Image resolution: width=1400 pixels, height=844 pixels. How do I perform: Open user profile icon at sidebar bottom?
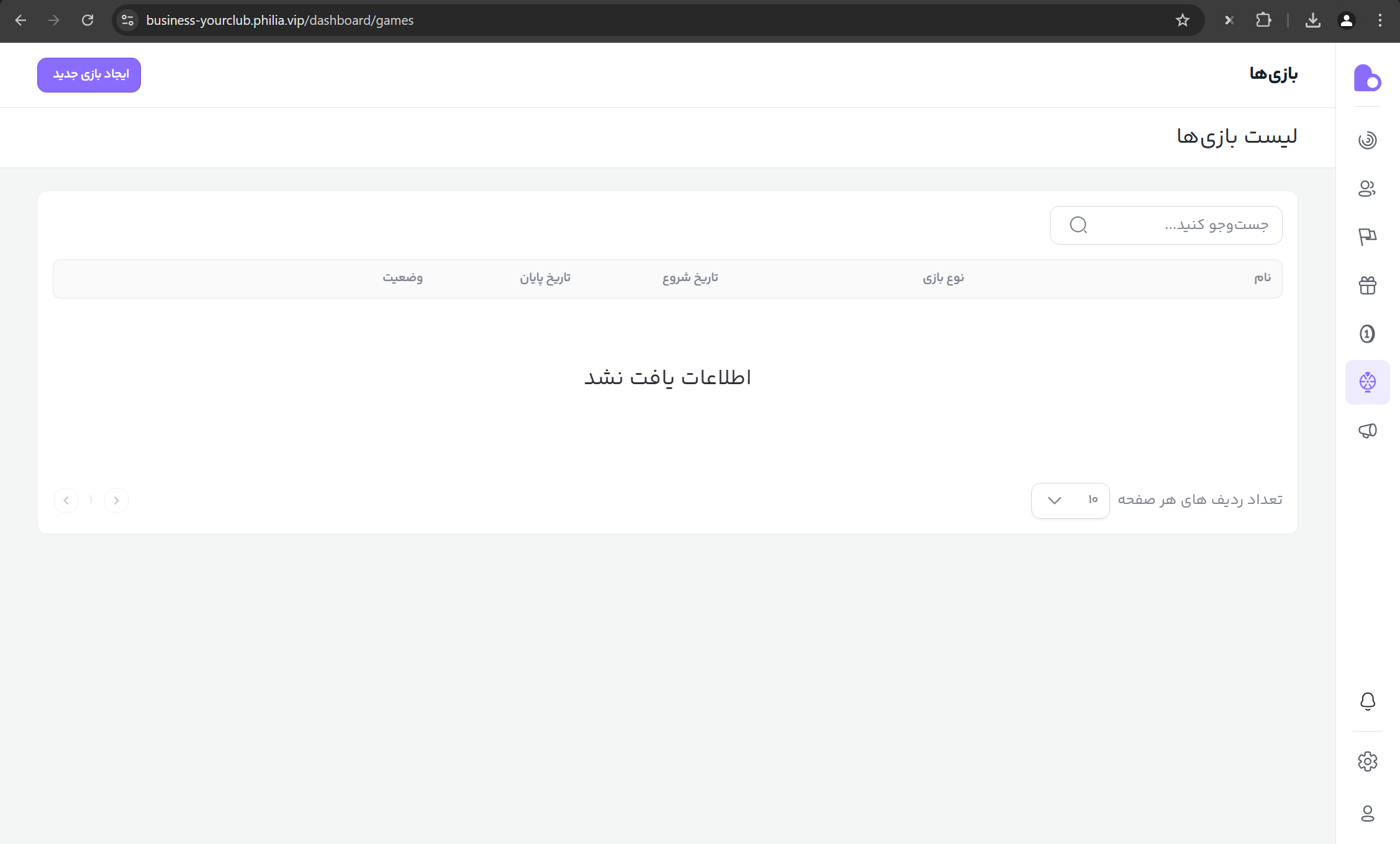(1367, 814)
